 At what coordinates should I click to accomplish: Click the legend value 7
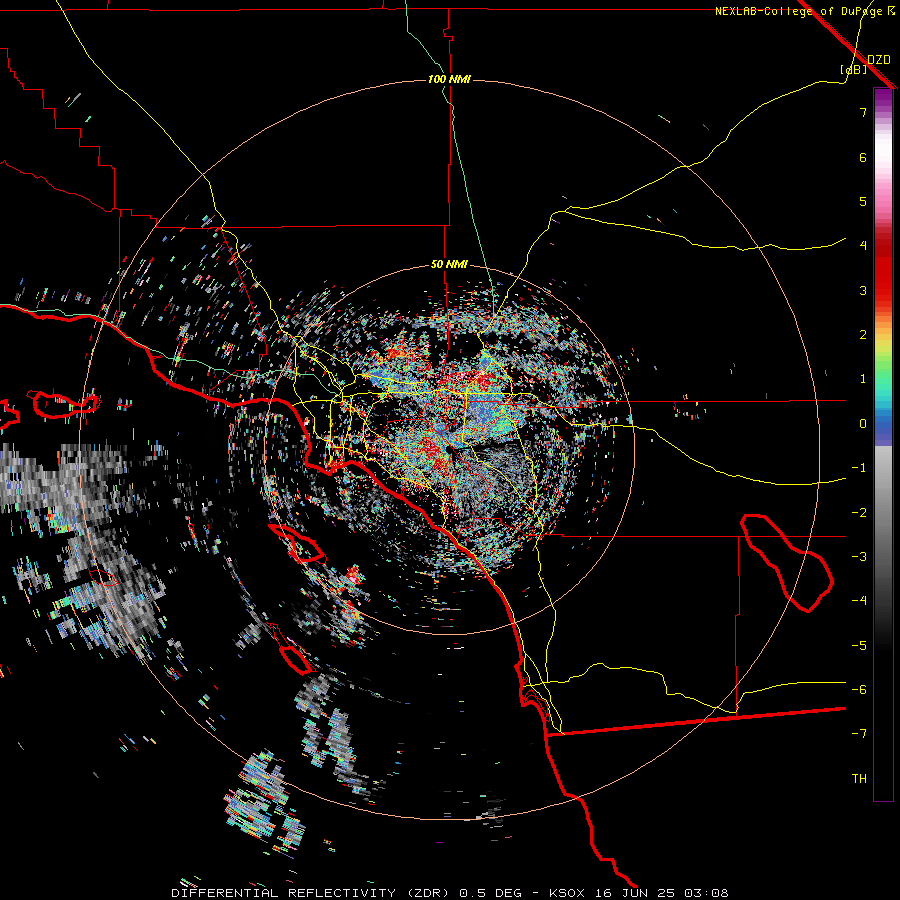863,112
